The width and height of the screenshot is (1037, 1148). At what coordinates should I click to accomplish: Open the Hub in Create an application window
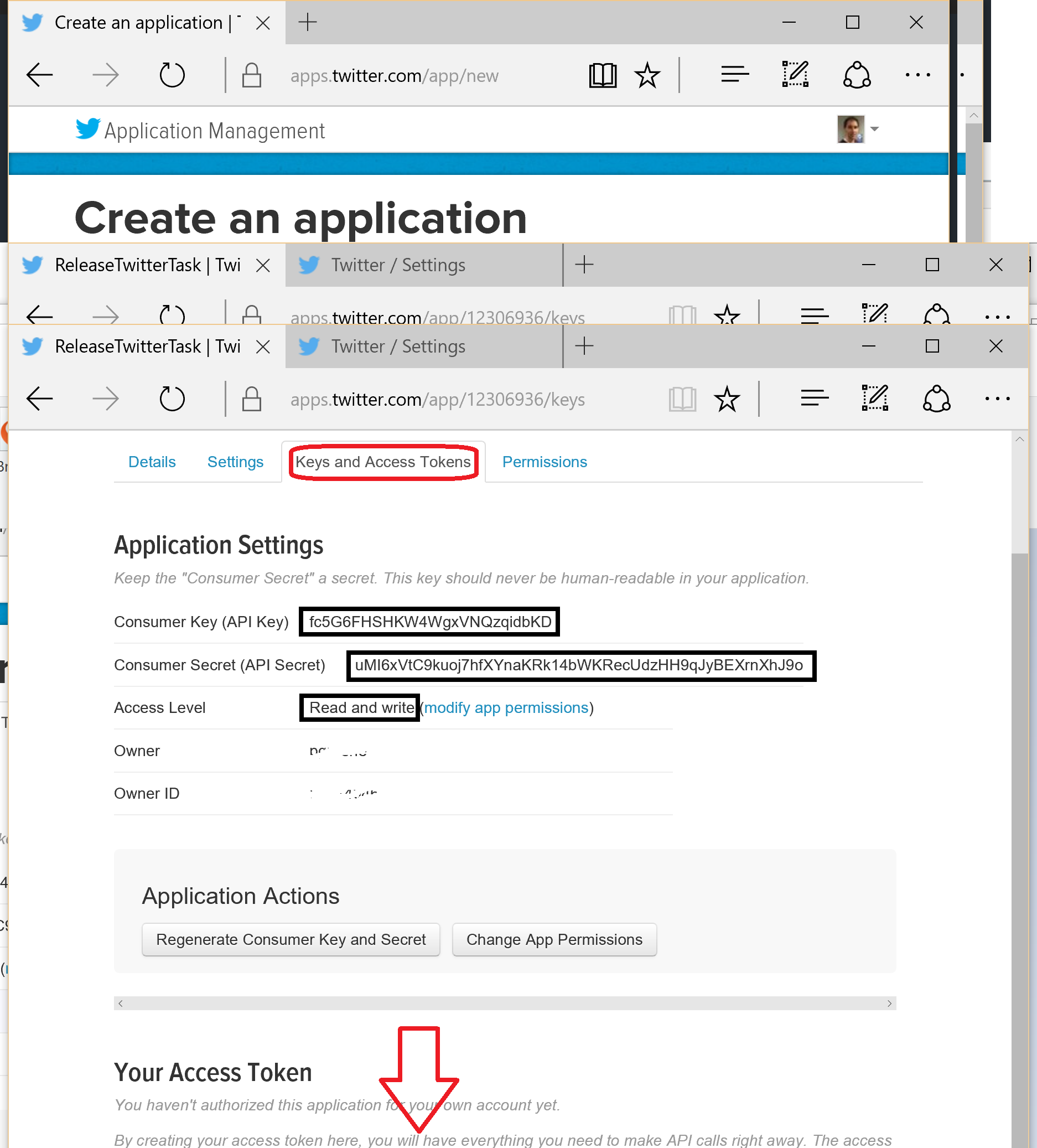735,74
